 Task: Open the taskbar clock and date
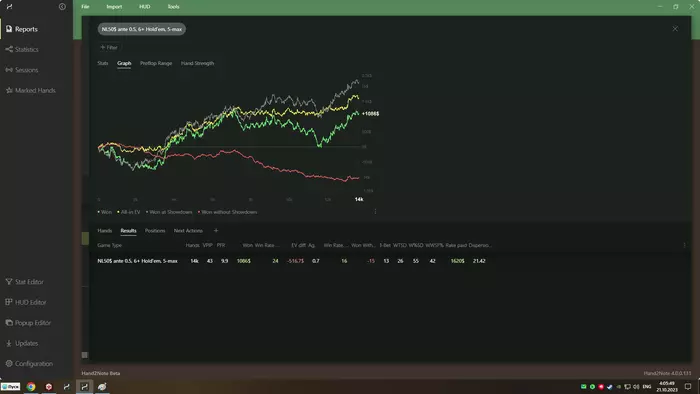pos(667,386)
